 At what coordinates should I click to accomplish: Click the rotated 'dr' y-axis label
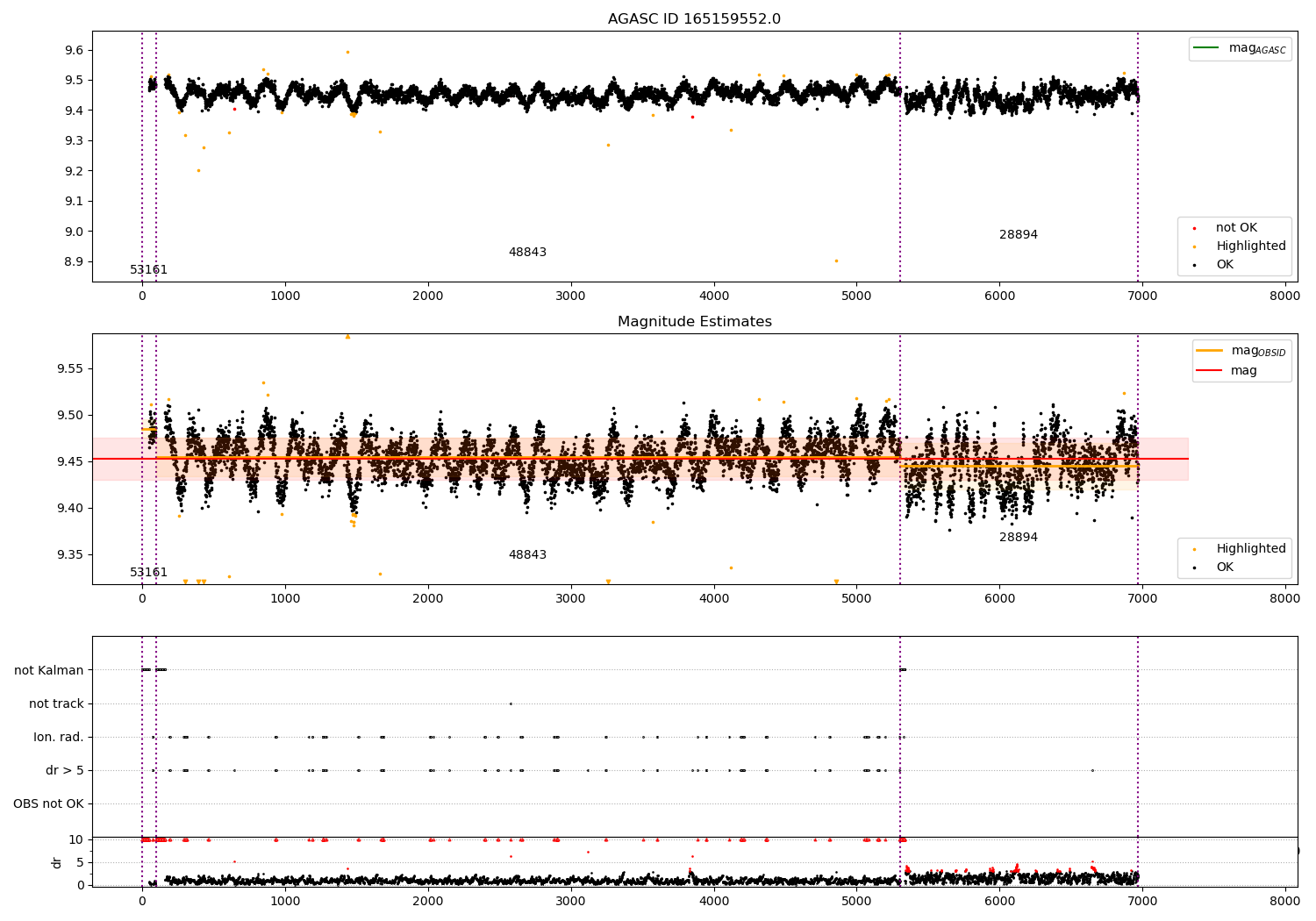click(x=57, y=862)
